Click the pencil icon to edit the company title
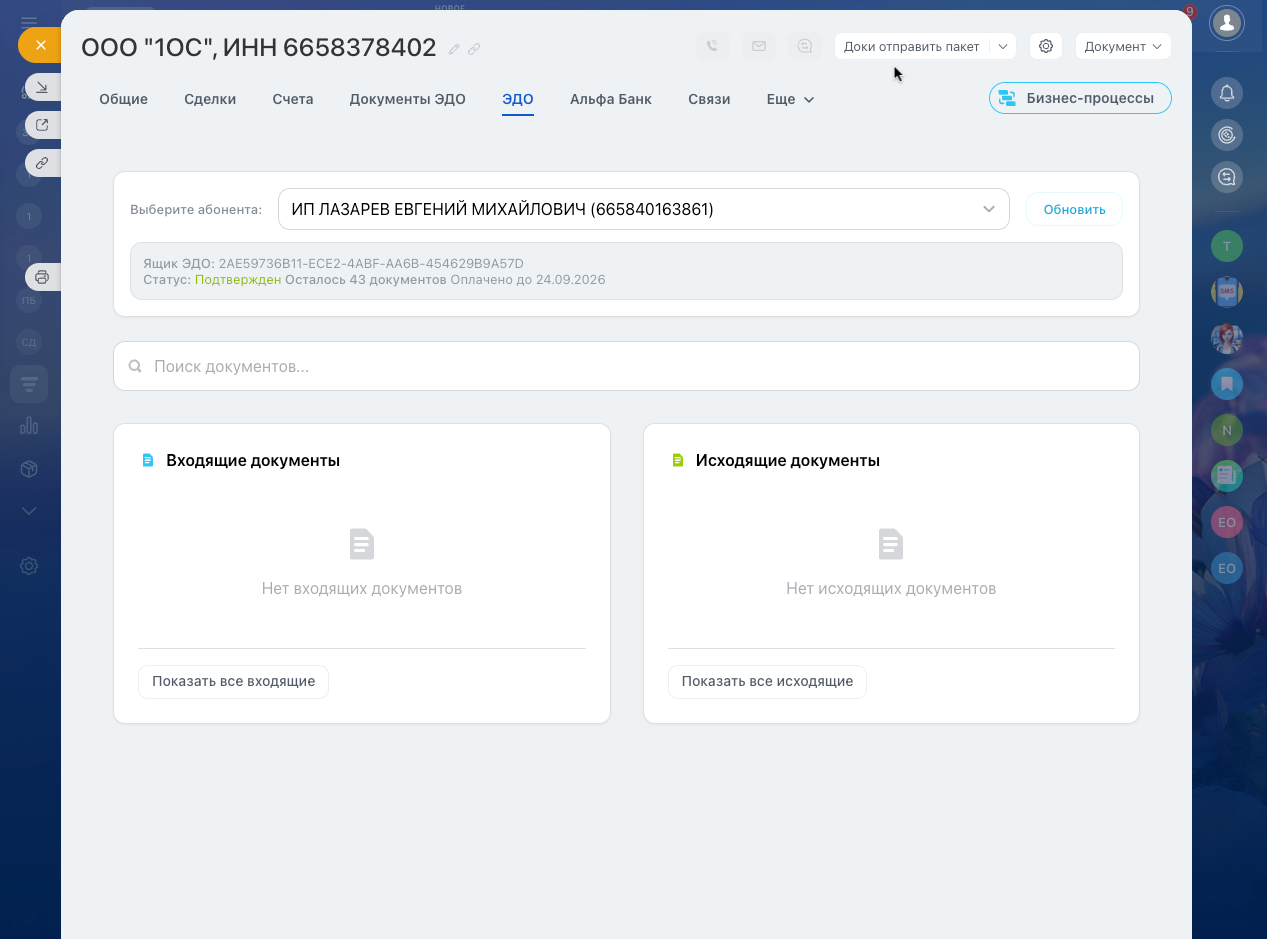 454,49
